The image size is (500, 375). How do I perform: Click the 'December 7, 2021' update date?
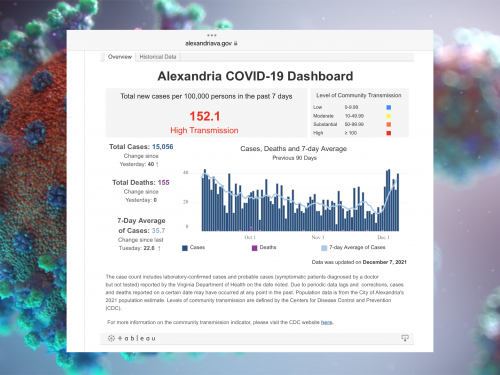click(384, 262)
